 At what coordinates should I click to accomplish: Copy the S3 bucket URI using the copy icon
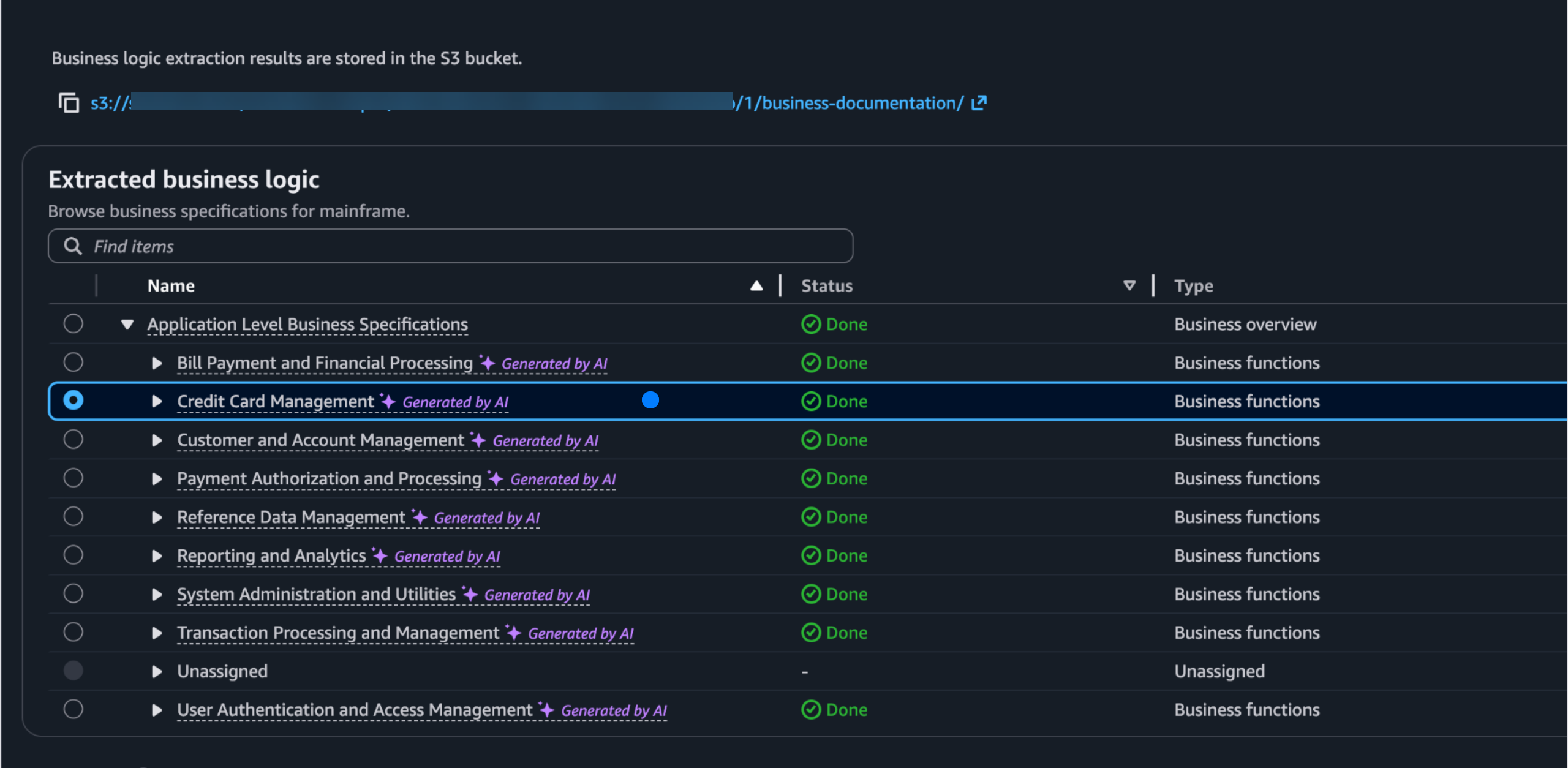[69, 102]
